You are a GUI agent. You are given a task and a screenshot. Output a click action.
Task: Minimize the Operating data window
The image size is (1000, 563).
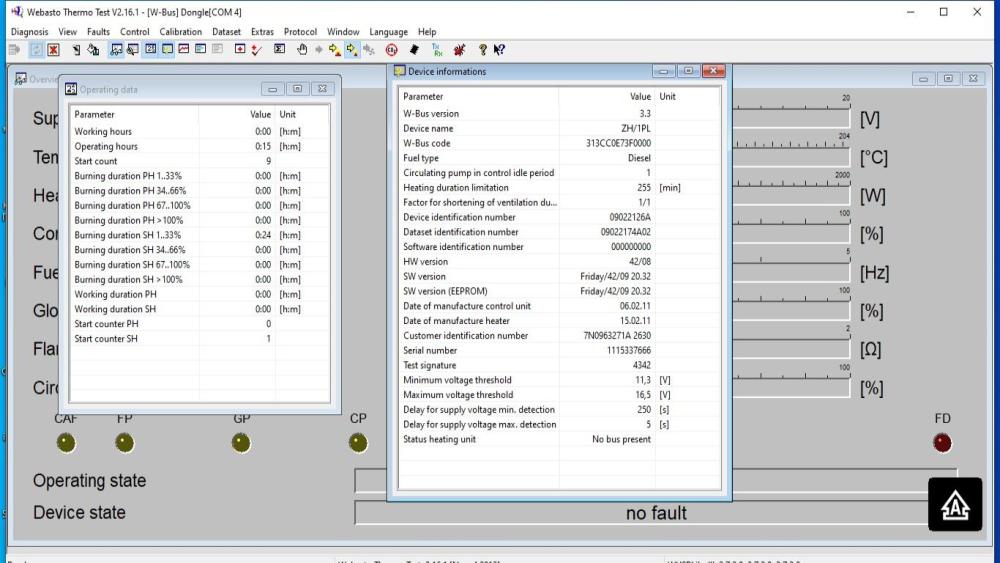[x=272, y=89]
